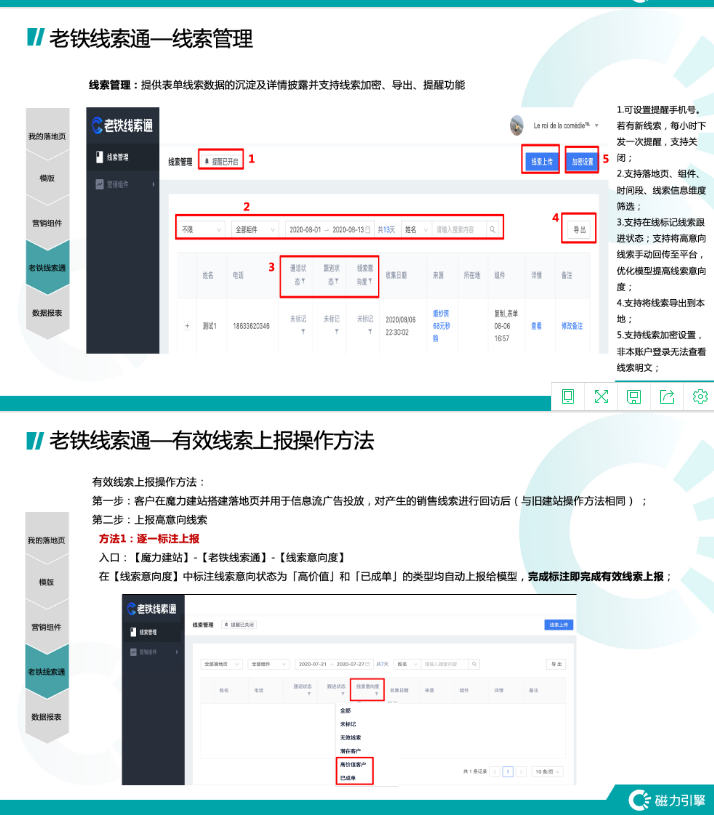
Task: Choose 高价值客户 from the intent filter menu
Action: click(353, 764)
